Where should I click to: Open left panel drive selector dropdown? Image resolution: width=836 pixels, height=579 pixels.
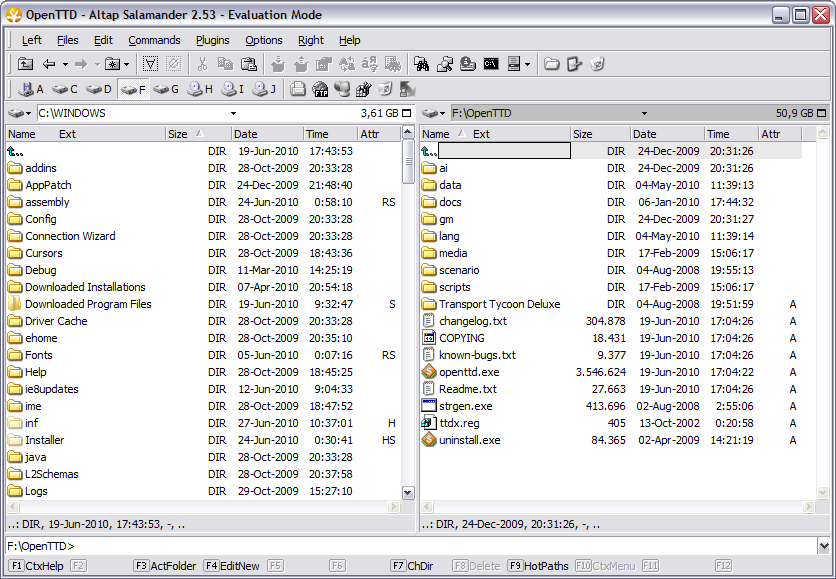click(20, 113)
